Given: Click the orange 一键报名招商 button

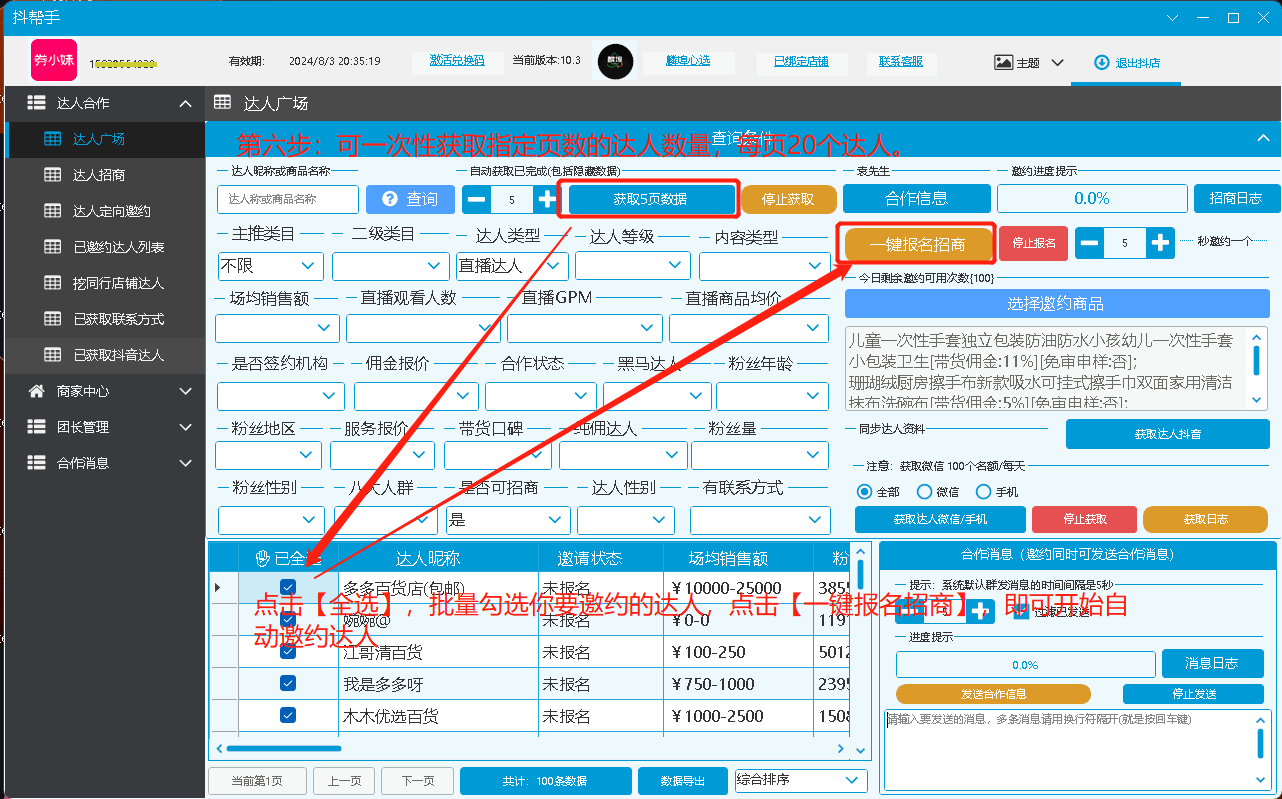Looking at the screenshot, I should pos(917,244).
